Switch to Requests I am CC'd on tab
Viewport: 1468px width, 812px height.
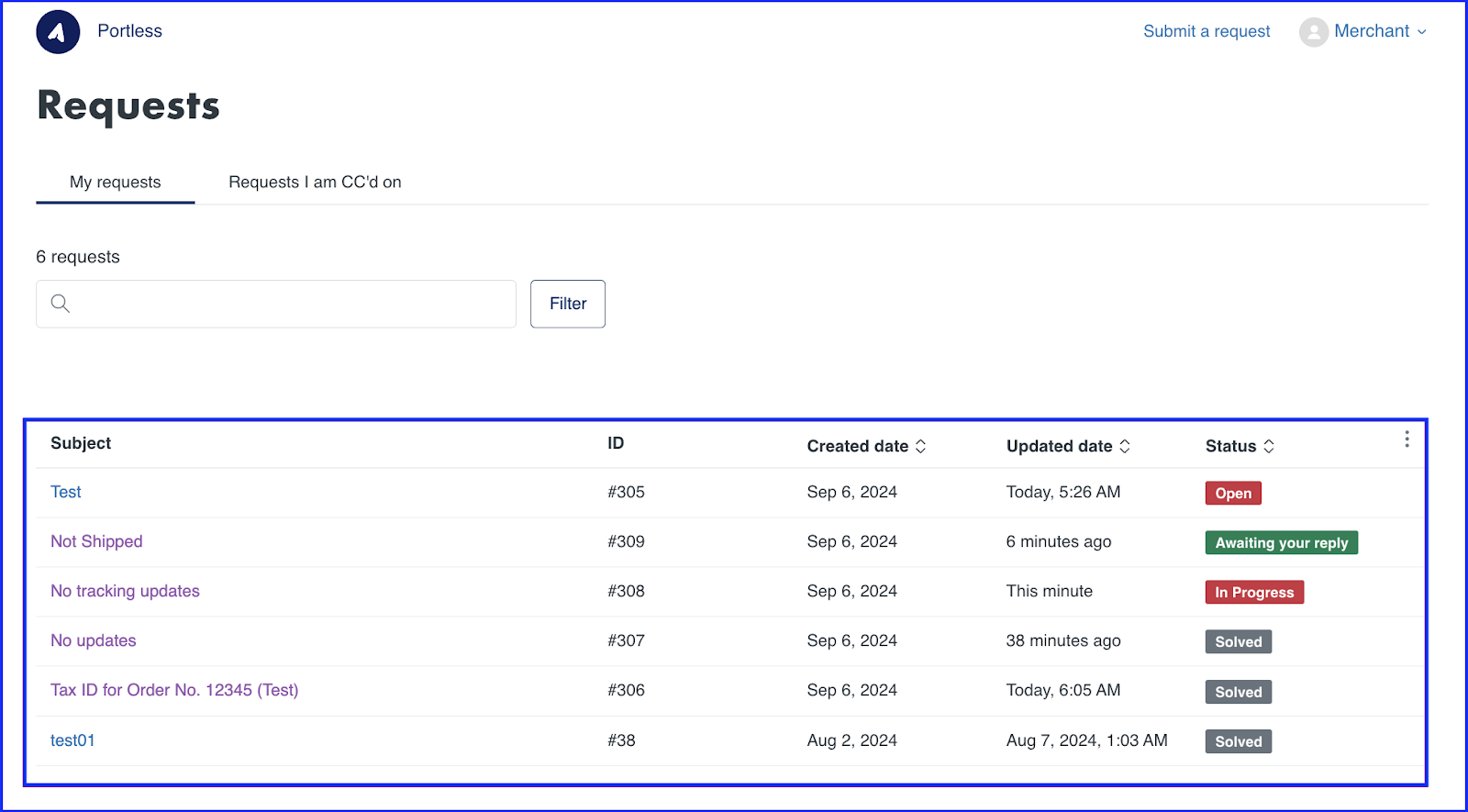315,182
